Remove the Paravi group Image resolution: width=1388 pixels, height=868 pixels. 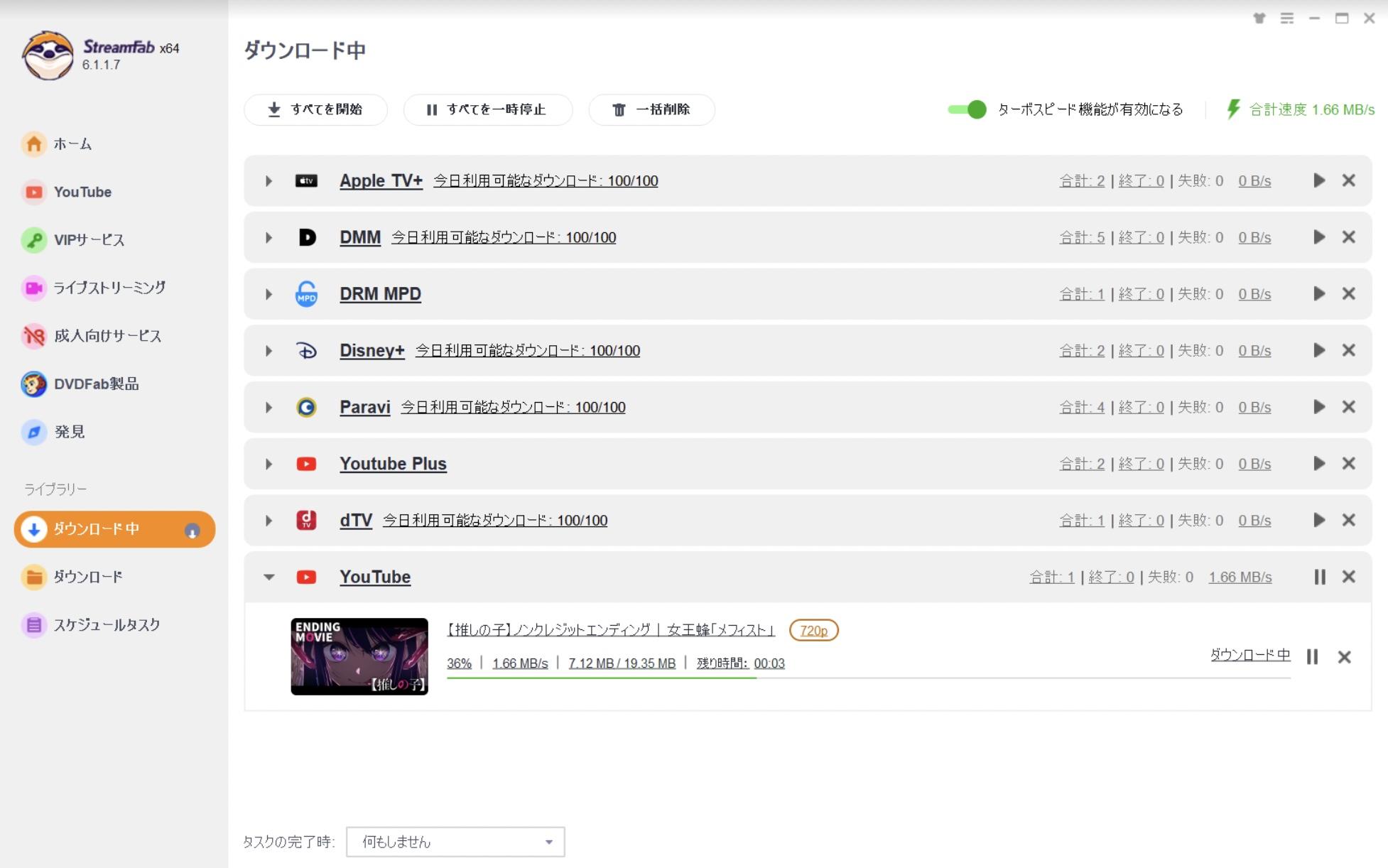(1348, 407)
